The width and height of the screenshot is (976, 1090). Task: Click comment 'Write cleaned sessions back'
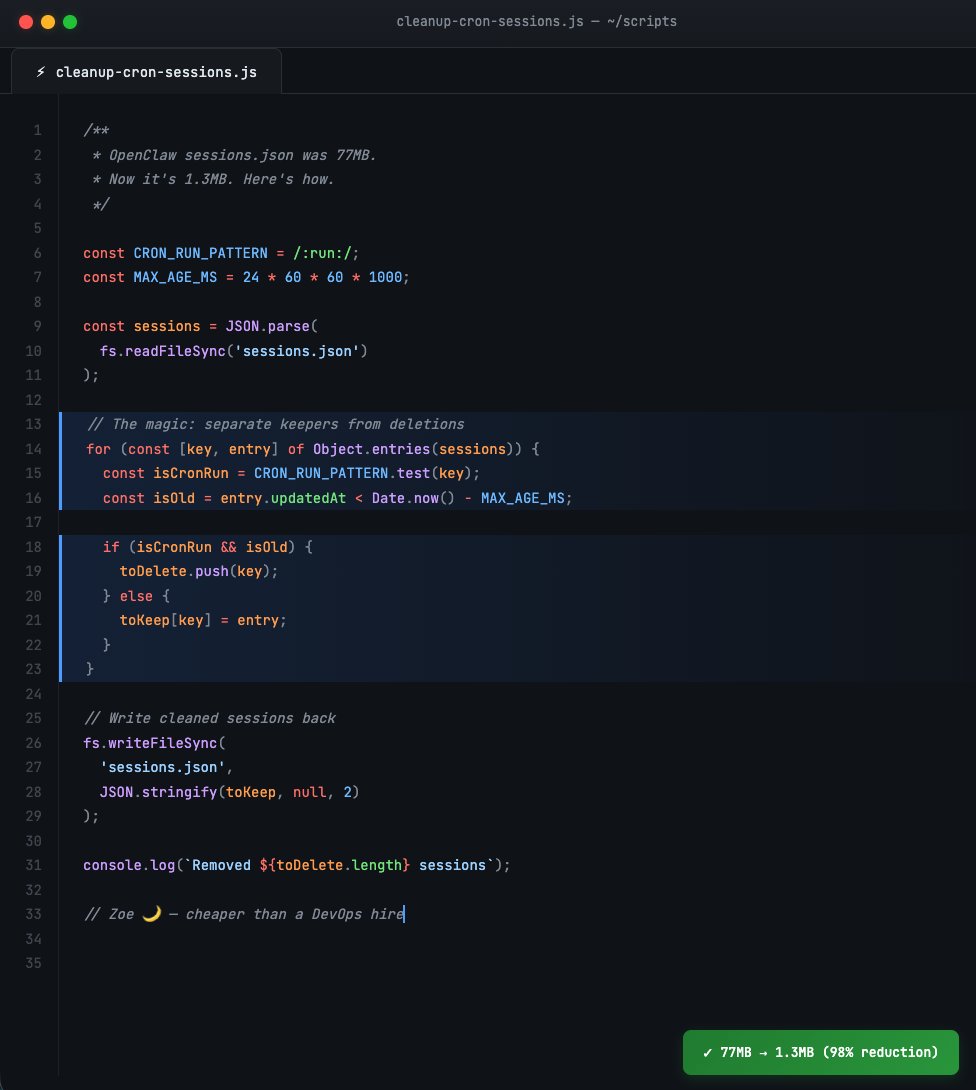[222, 718]
